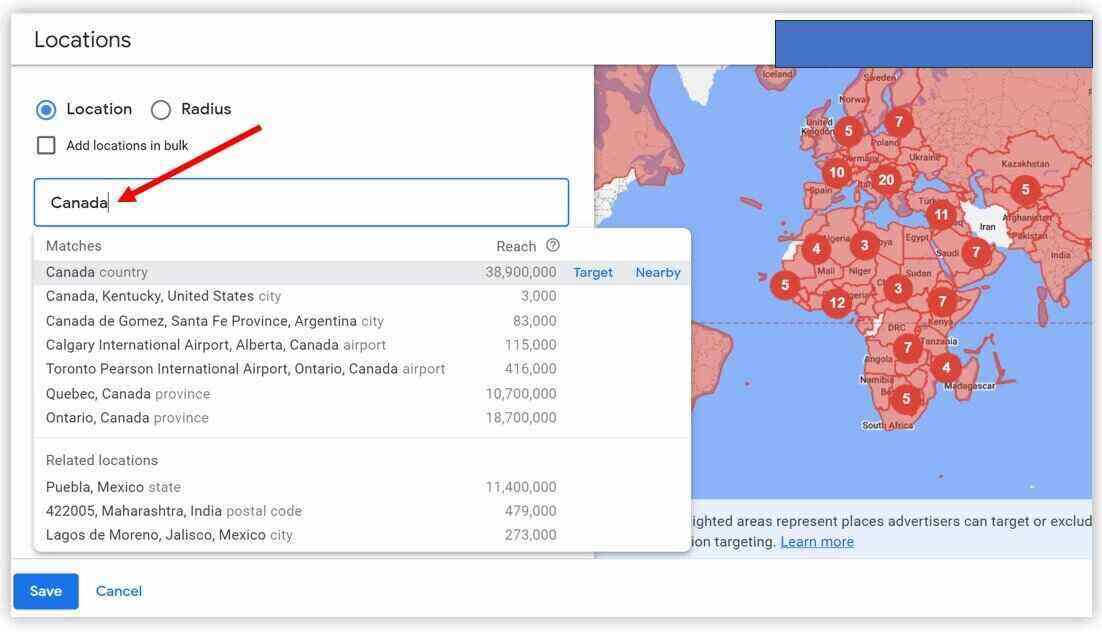Click the 38,900,000 reach value
This screenshot has width=1102, height=632.
click(521, 272)
